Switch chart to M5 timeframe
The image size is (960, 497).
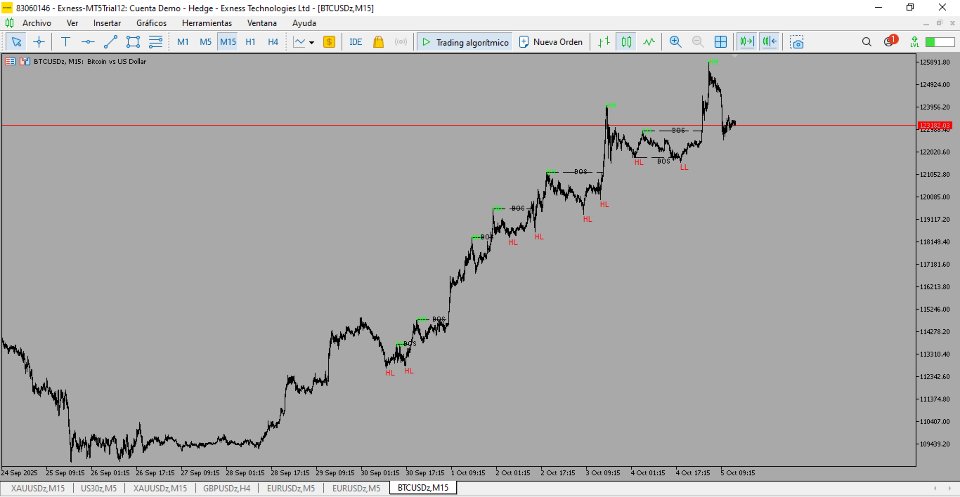coord(206,42)
